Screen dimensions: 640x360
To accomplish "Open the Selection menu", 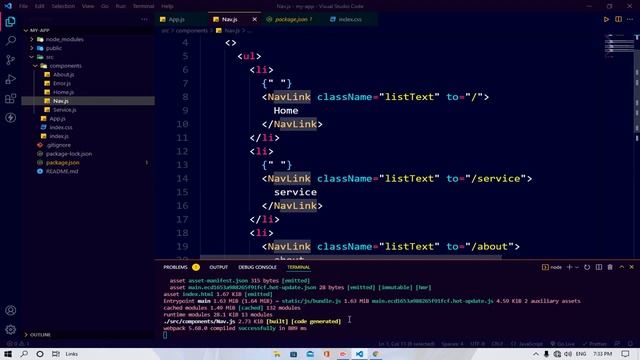I will (63, 6).
